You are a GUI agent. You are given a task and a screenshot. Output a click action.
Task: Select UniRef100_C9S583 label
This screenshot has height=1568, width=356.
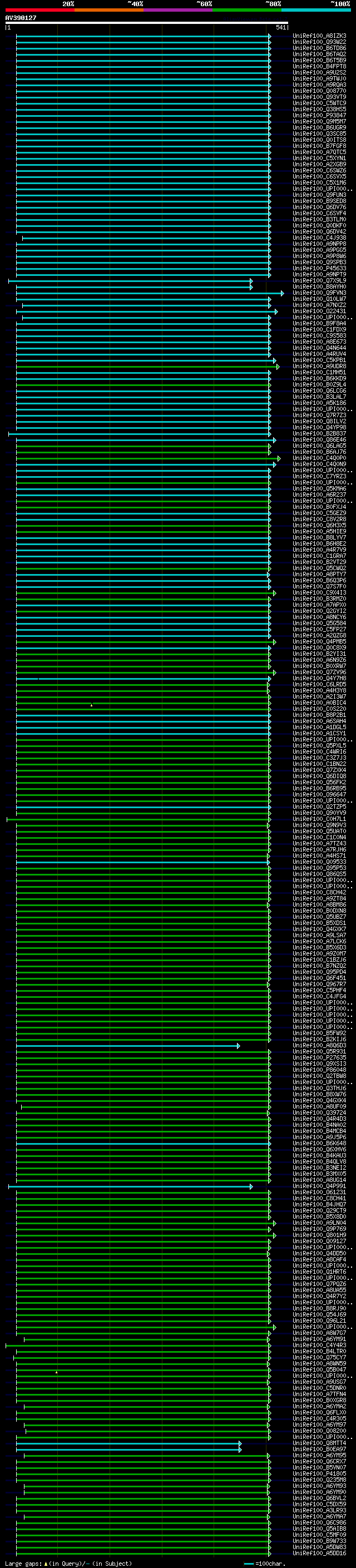click(x=319, y=336)
